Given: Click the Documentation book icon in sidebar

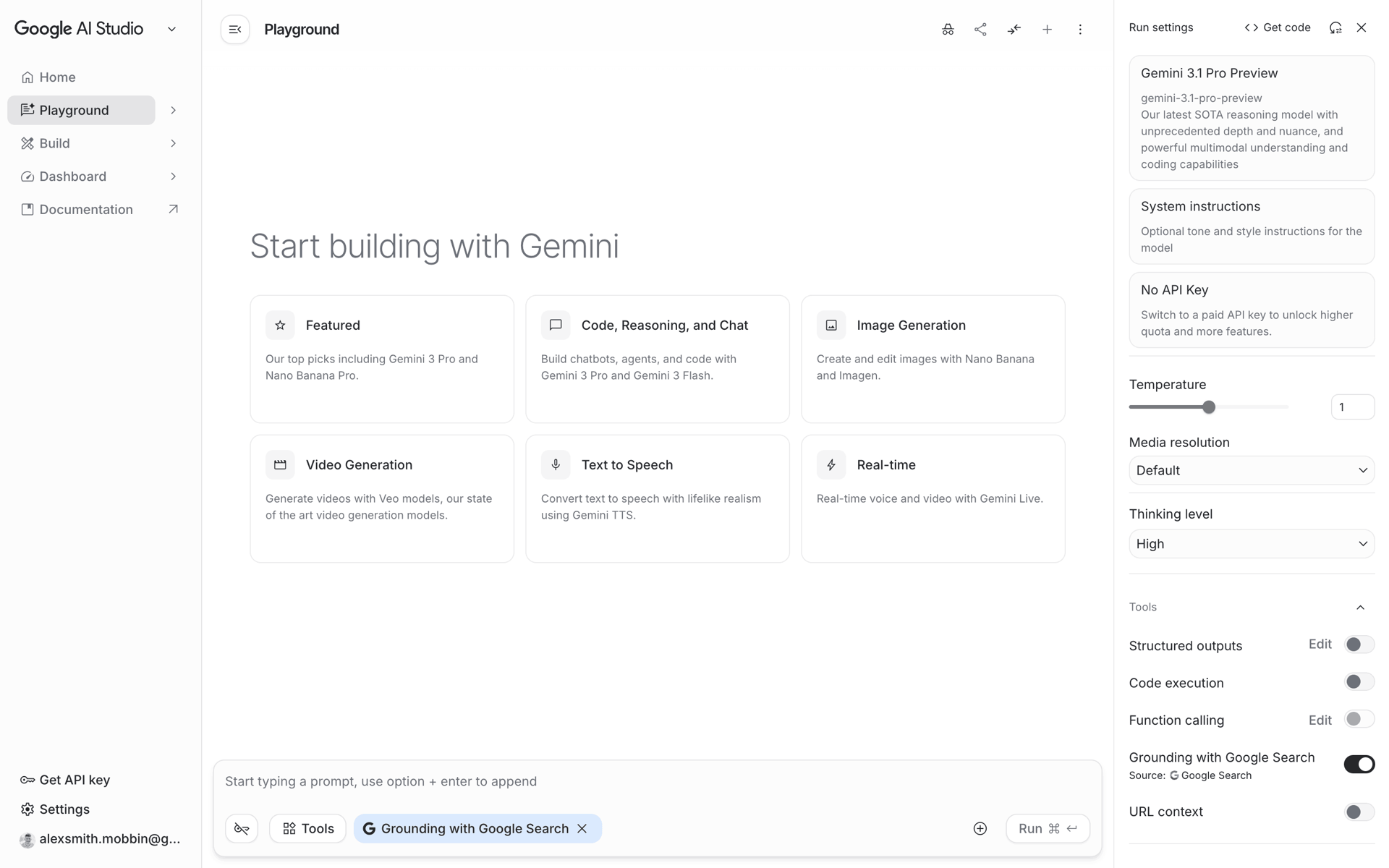Looking at the screenshot, I should pos(27,210).
